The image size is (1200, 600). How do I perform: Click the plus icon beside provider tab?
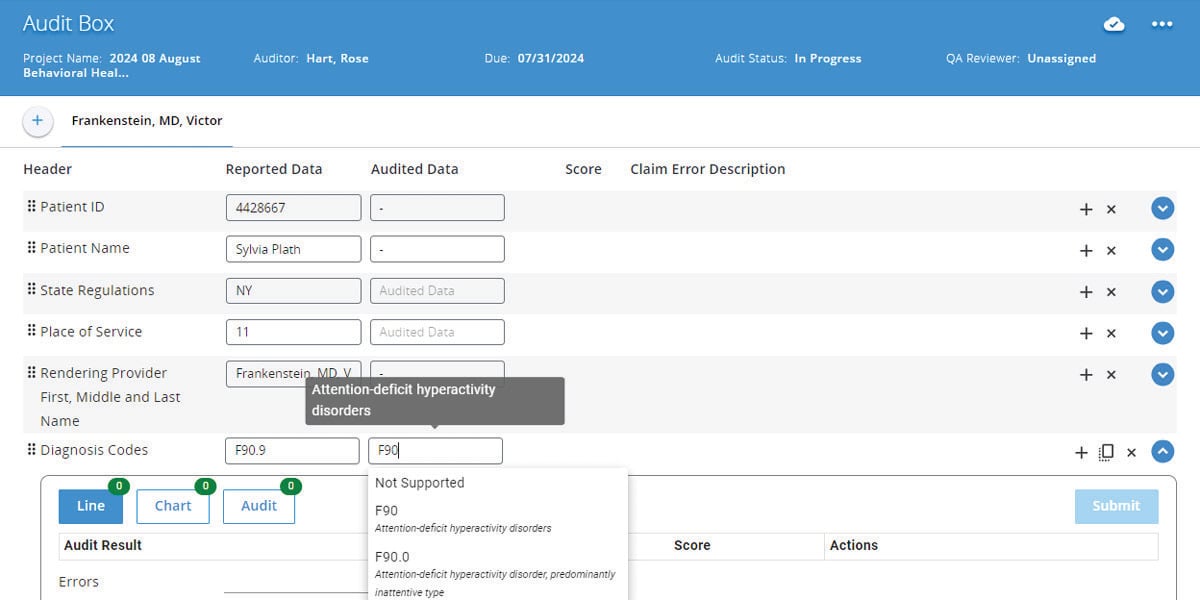37,121
